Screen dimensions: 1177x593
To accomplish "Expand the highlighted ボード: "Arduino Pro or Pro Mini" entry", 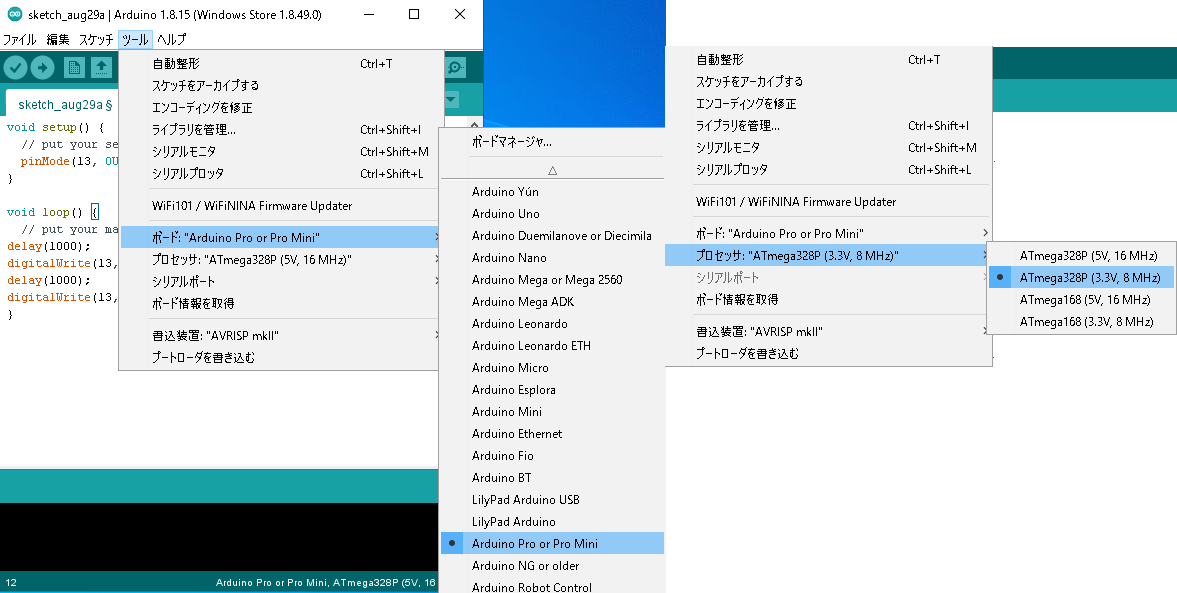I will coord(281,237).
